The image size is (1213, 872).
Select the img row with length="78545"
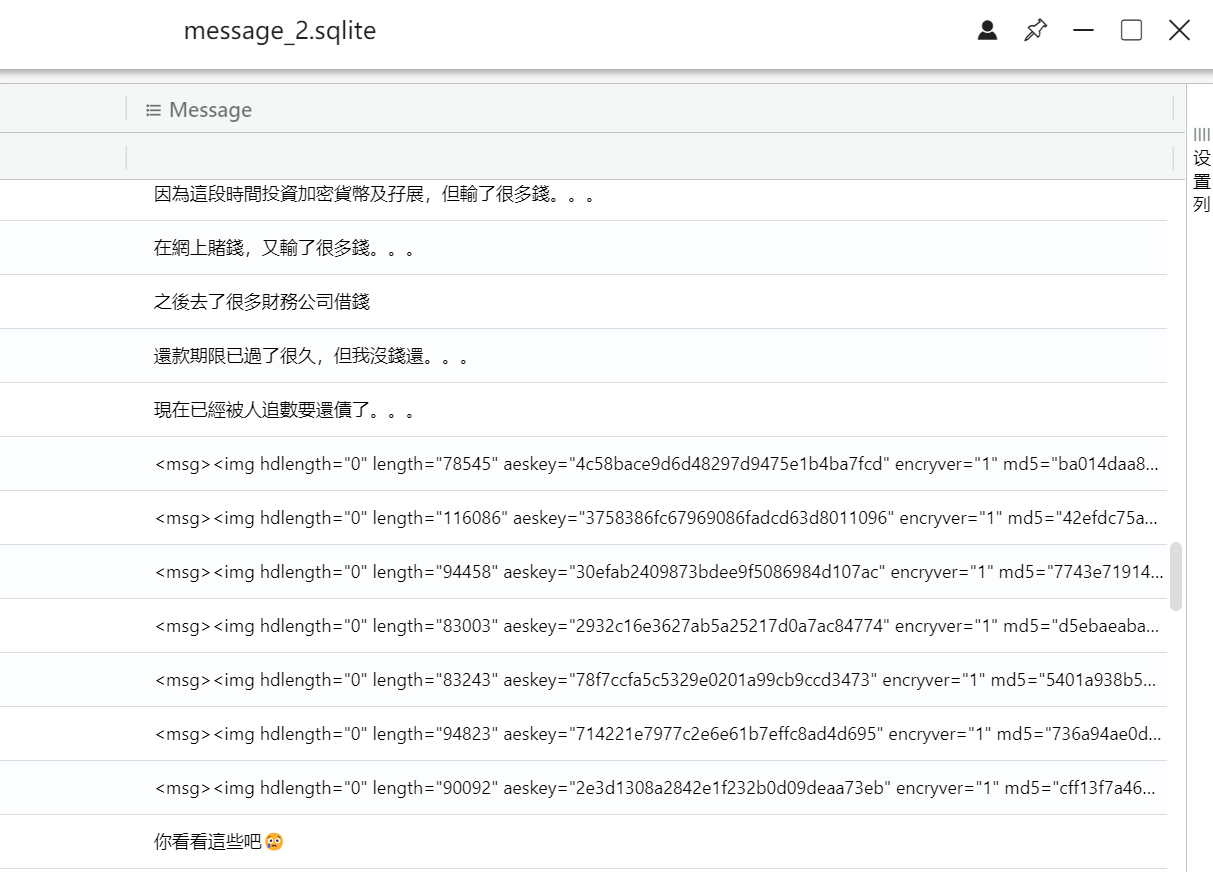point(583,464)
